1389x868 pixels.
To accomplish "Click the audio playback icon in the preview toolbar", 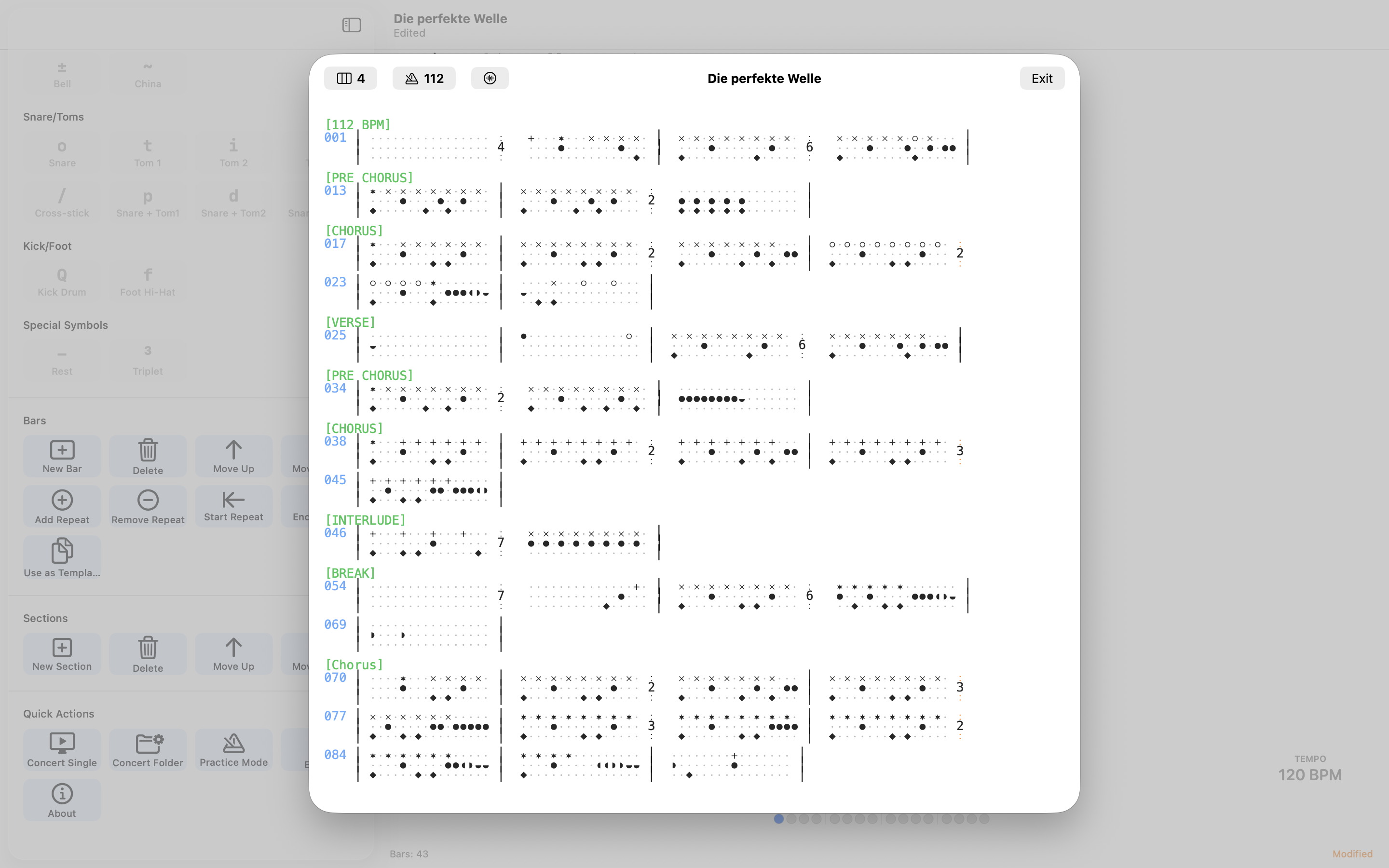I will pyautogui.click(x=489, y=78).
